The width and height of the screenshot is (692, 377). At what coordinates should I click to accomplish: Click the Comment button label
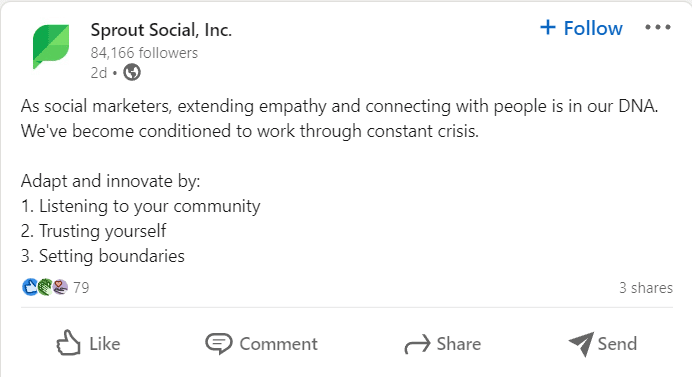(278, 344)
